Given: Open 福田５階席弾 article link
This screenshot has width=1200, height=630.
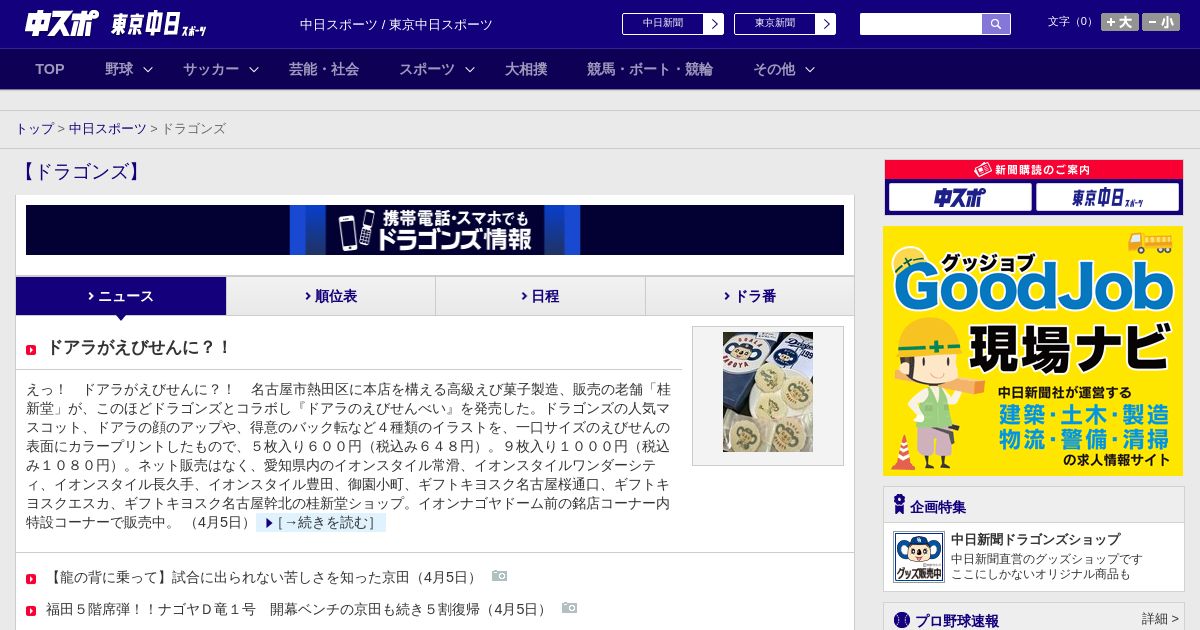Looking at the screenshot, I should click(300, 609).
